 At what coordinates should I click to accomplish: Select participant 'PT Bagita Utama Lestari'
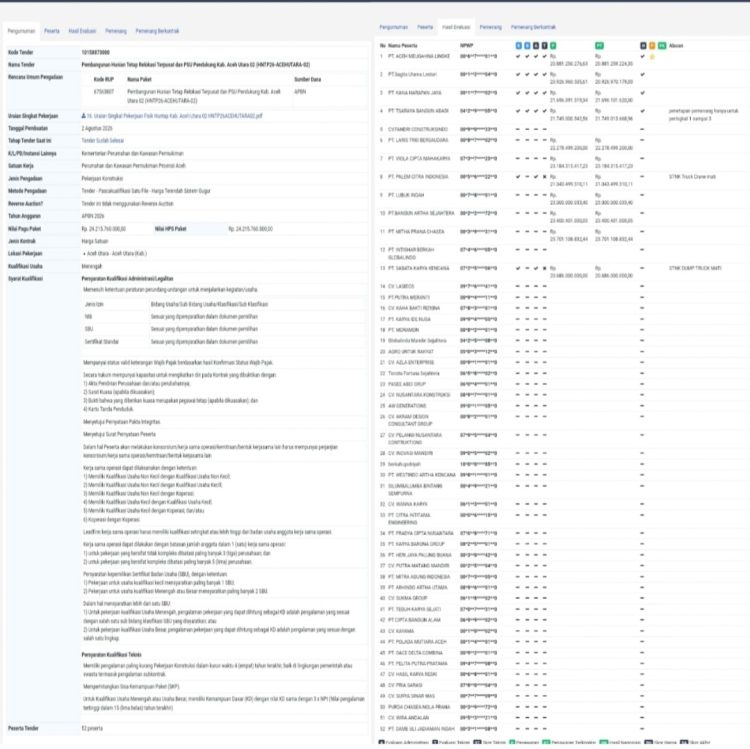coord(412,75)
